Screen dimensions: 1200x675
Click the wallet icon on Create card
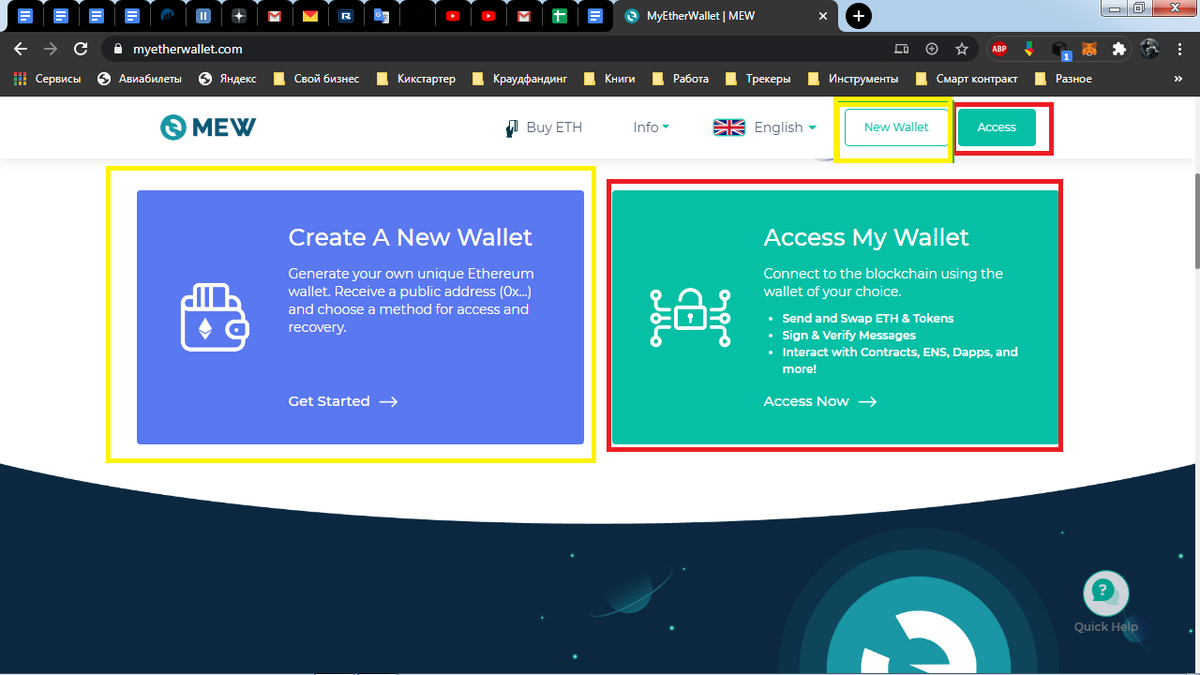214,317
